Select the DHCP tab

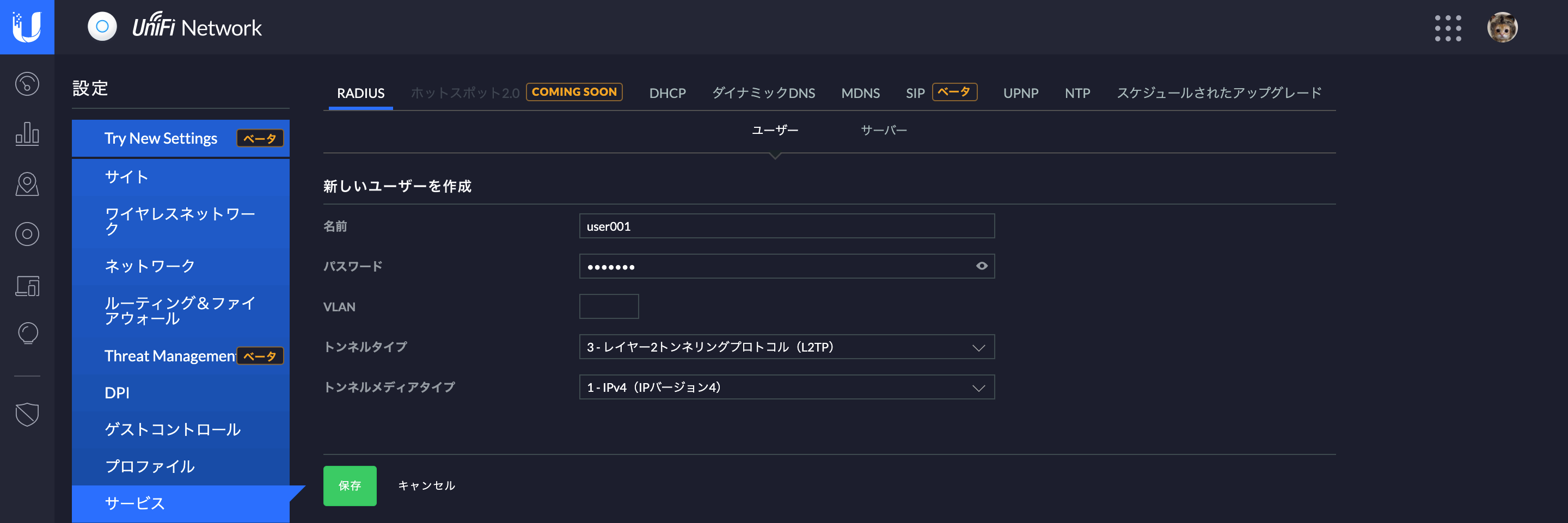(x=667, y=93)
